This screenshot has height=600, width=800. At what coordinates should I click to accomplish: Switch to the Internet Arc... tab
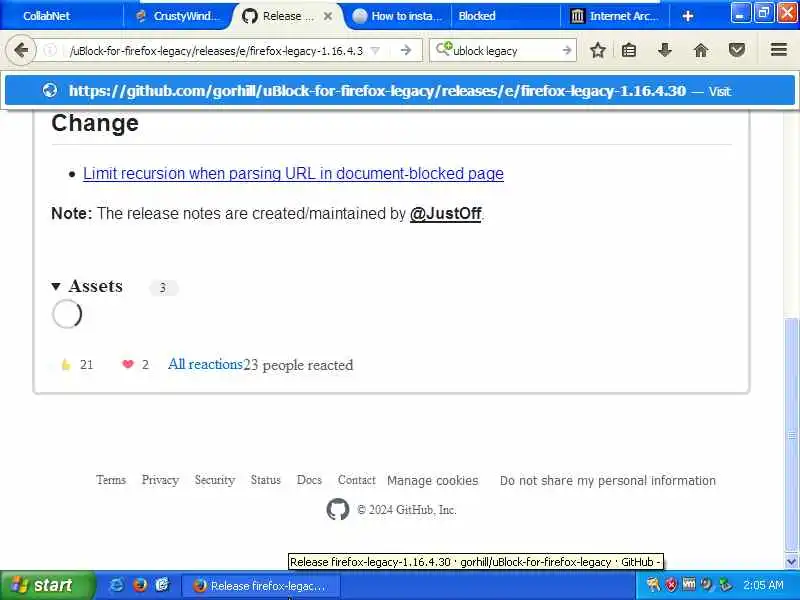point(614,16)
